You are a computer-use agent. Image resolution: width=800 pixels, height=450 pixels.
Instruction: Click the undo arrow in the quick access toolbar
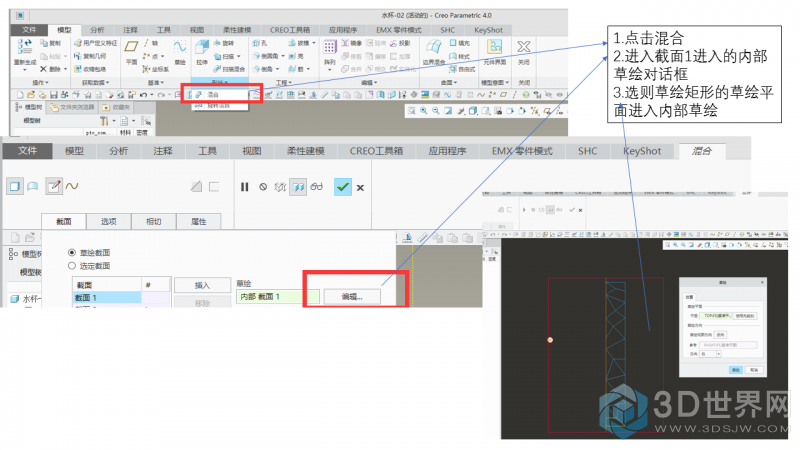point(143,95)
